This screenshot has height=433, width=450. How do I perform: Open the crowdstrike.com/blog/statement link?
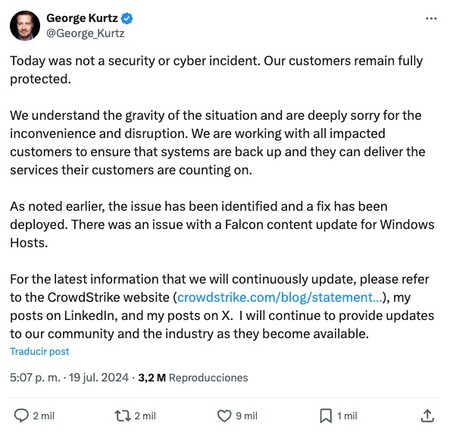click(x=279, y=297)
